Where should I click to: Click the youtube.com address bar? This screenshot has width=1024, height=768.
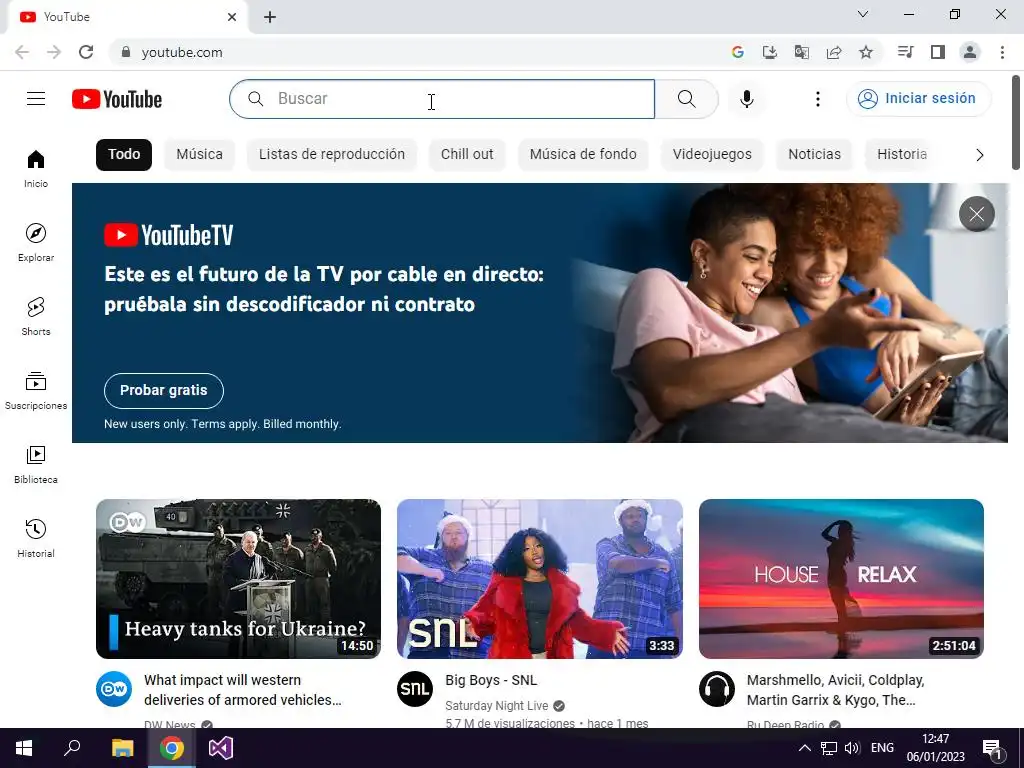click(418, 52)
